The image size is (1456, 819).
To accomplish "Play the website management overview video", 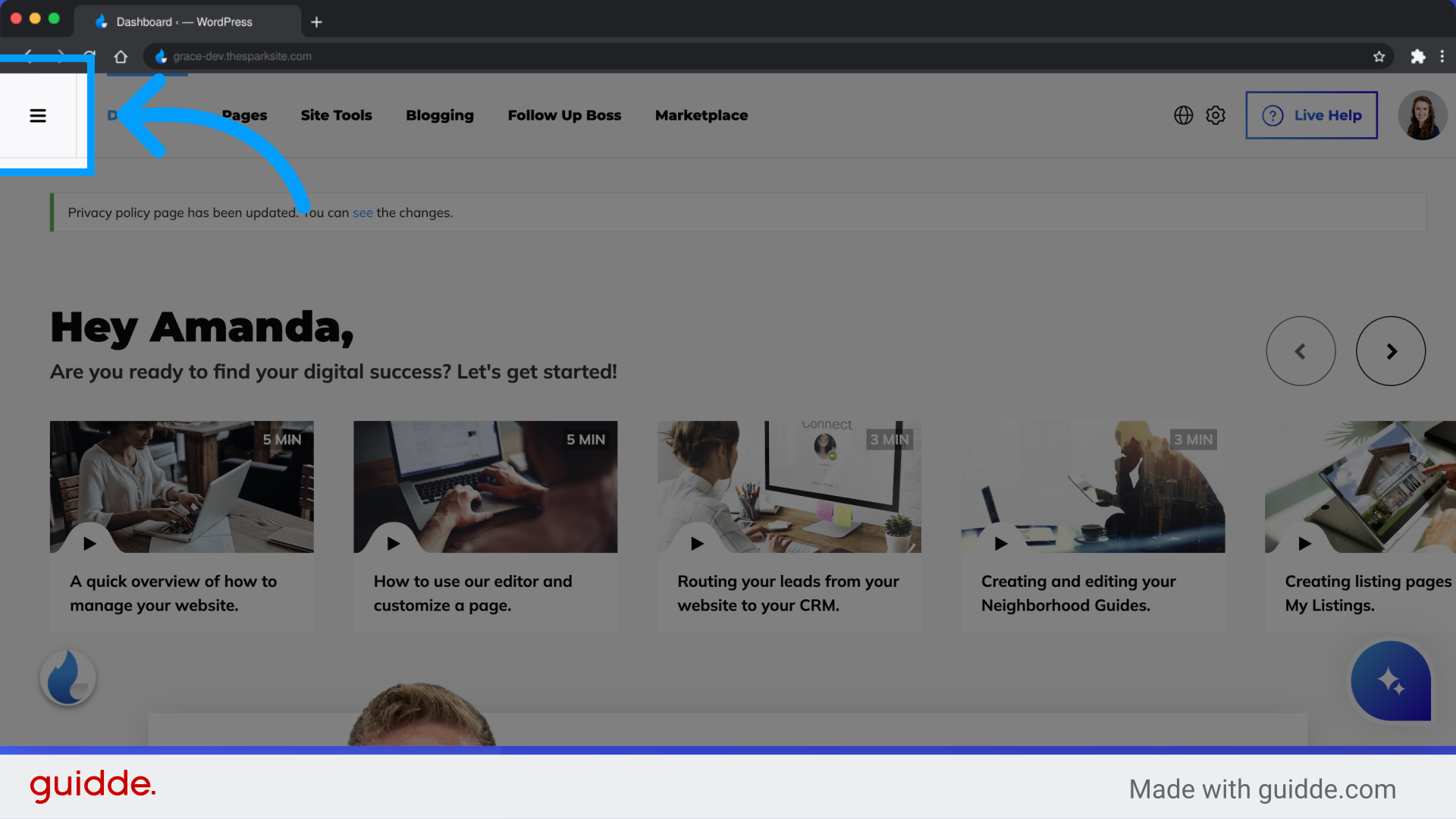I will click(89, 543).
